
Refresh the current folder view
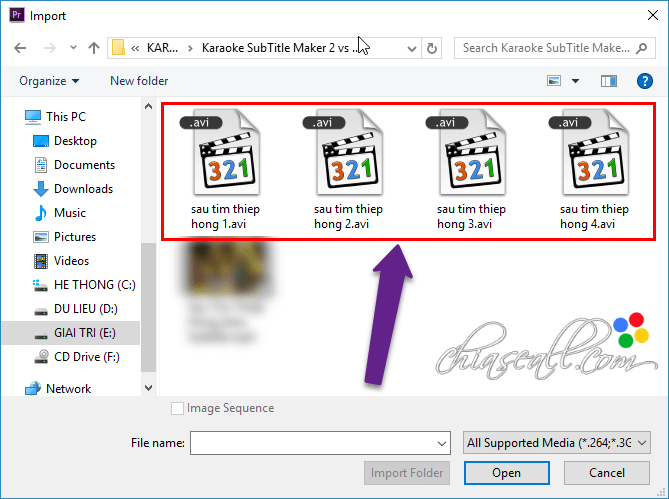pos(432,48)
